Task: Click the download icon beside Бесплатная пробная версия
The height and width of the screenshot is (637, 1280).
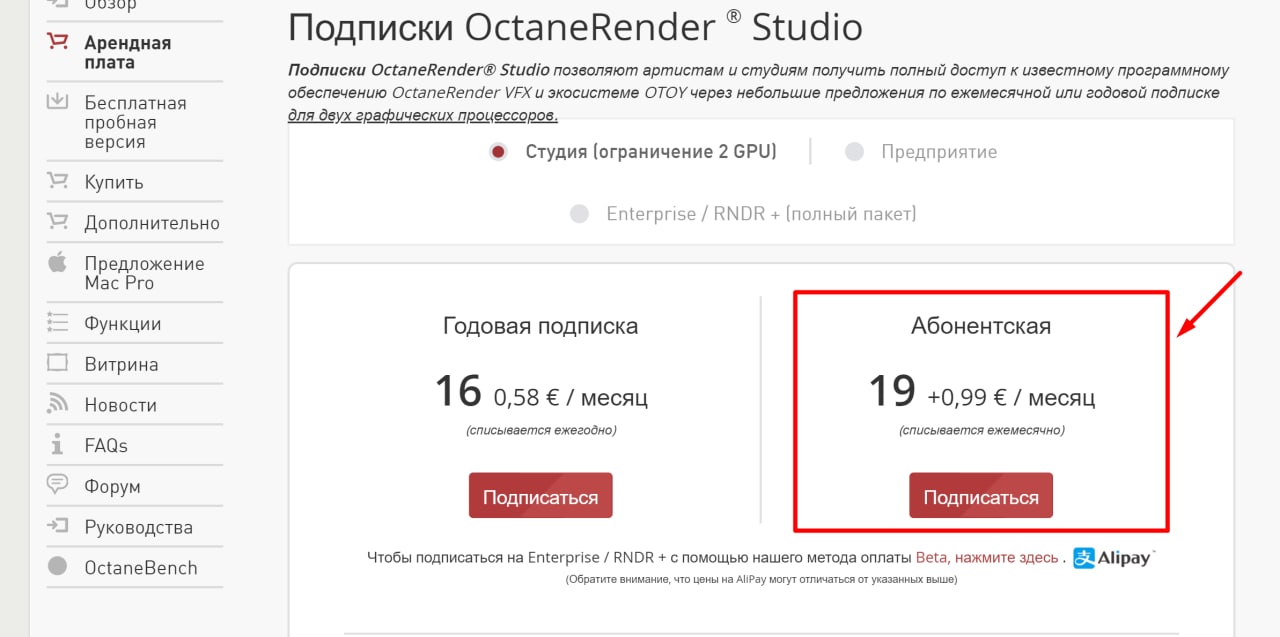Action: click(57, 101)
